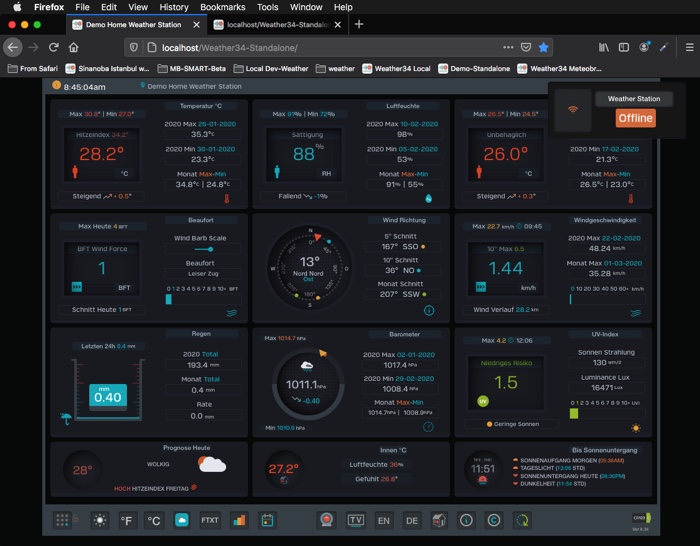
Task: Switch to the Demo Home Weather Station tab
Action: click(x=133, y=25)
